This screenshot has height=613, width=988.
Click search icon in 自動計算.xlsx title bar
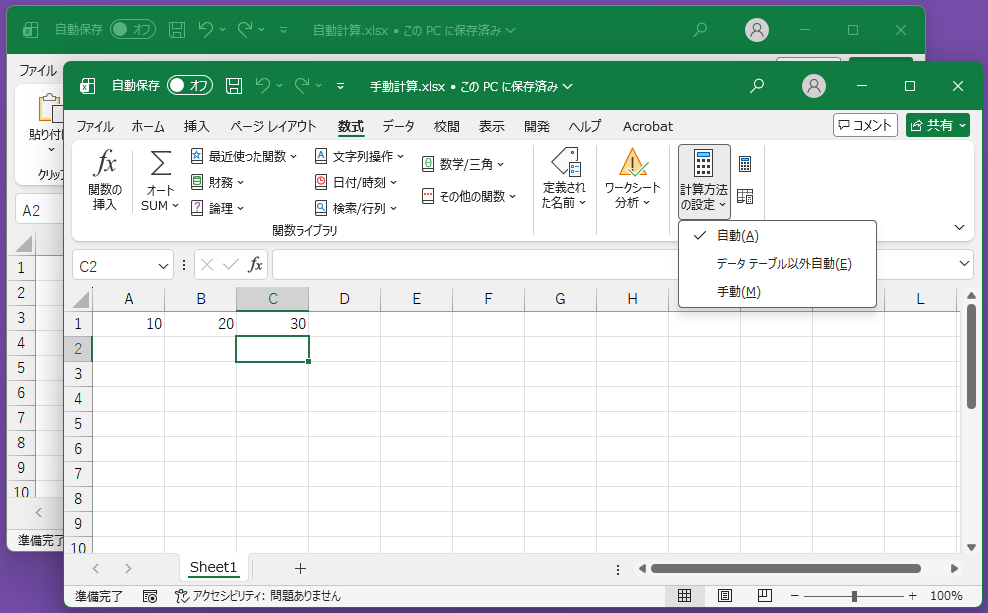coord(699,30)
